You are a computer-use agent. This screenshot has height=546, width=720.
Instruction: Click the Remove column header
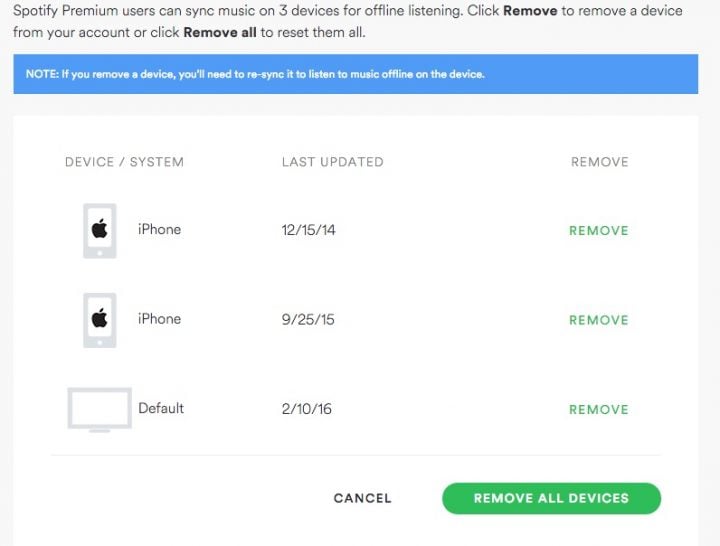coord(600,162)
